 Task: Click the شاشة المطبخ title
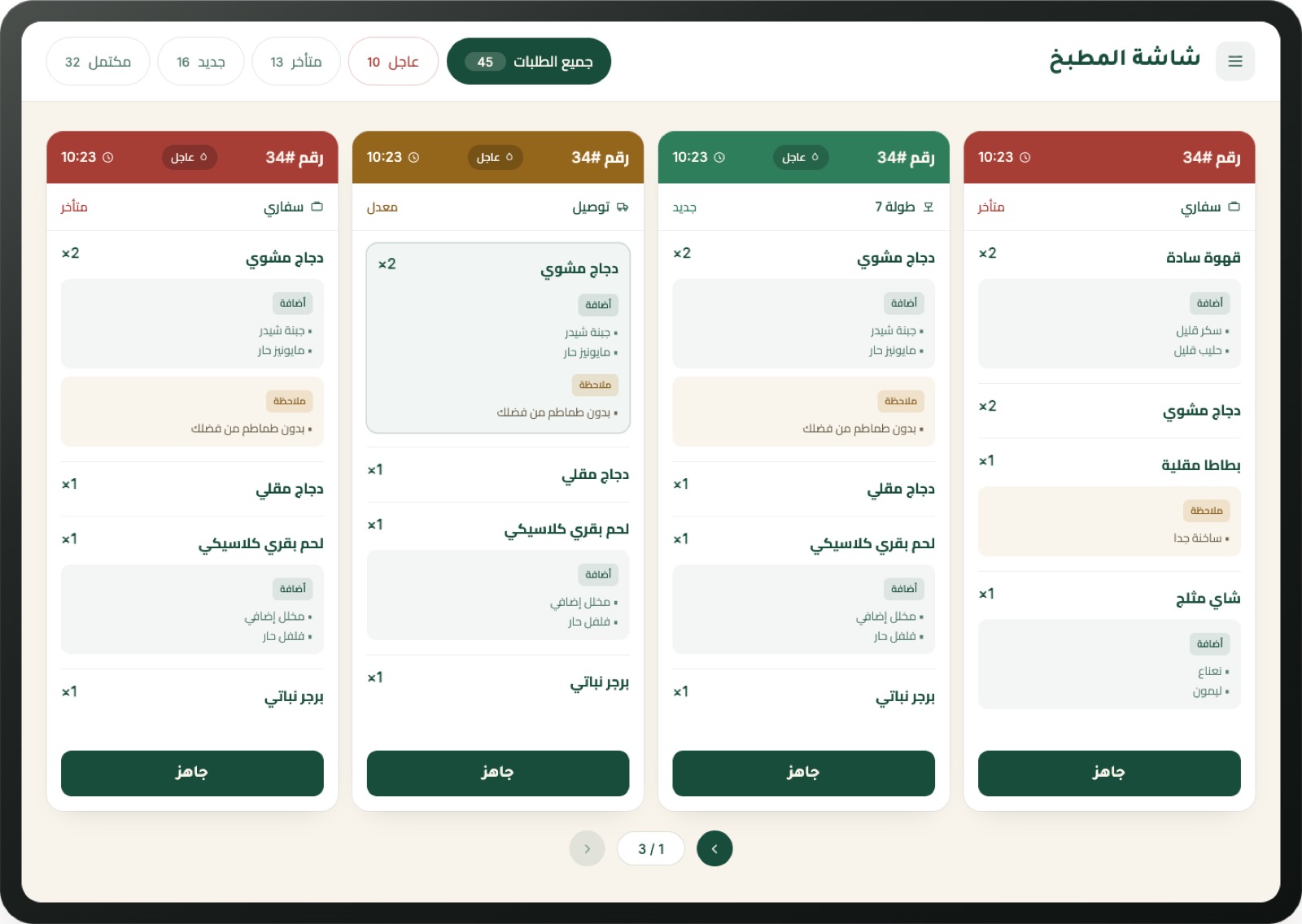point(1125,59)
